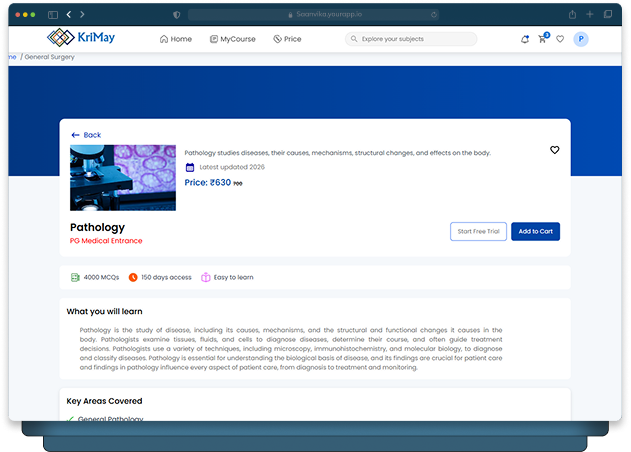
Task: Open the Home menu item
Action: click(176, 39)
